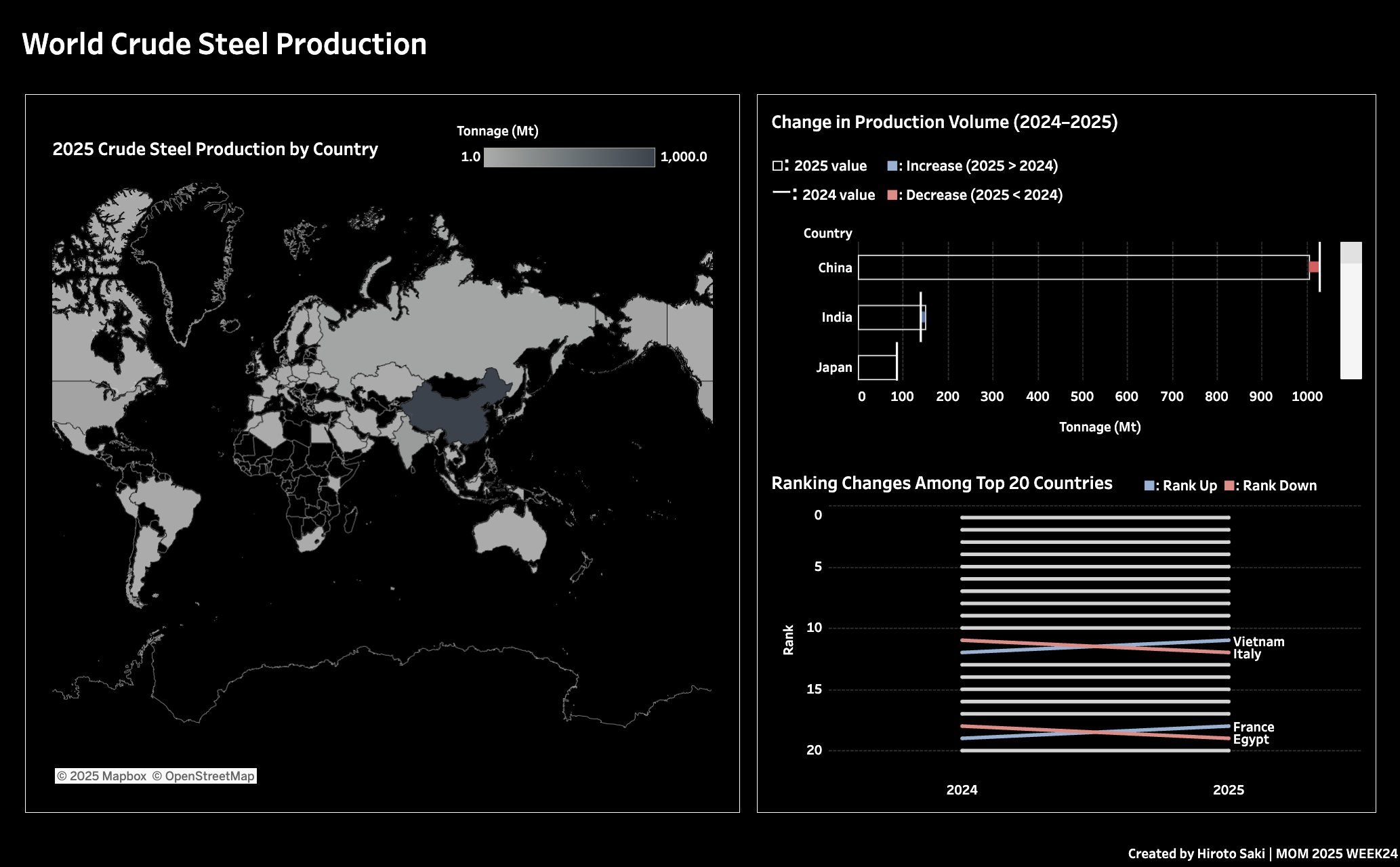Click the blue Rank Up legend square
The width and height of the screenshot is (1400, 867).
(x=1149, y=486)
